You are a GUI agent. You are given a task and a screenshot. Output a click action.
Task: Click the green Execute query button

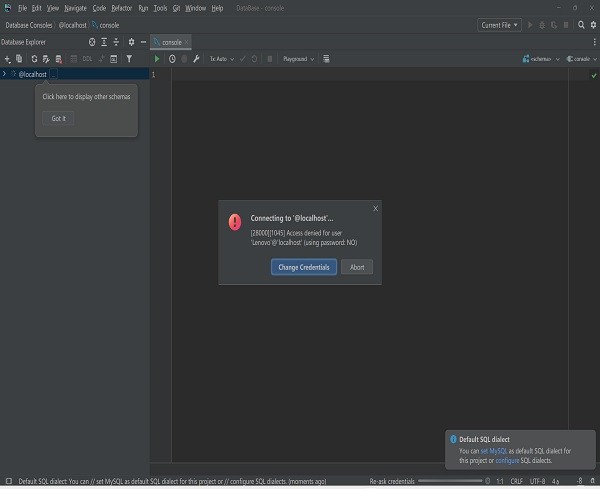point(157,59)
